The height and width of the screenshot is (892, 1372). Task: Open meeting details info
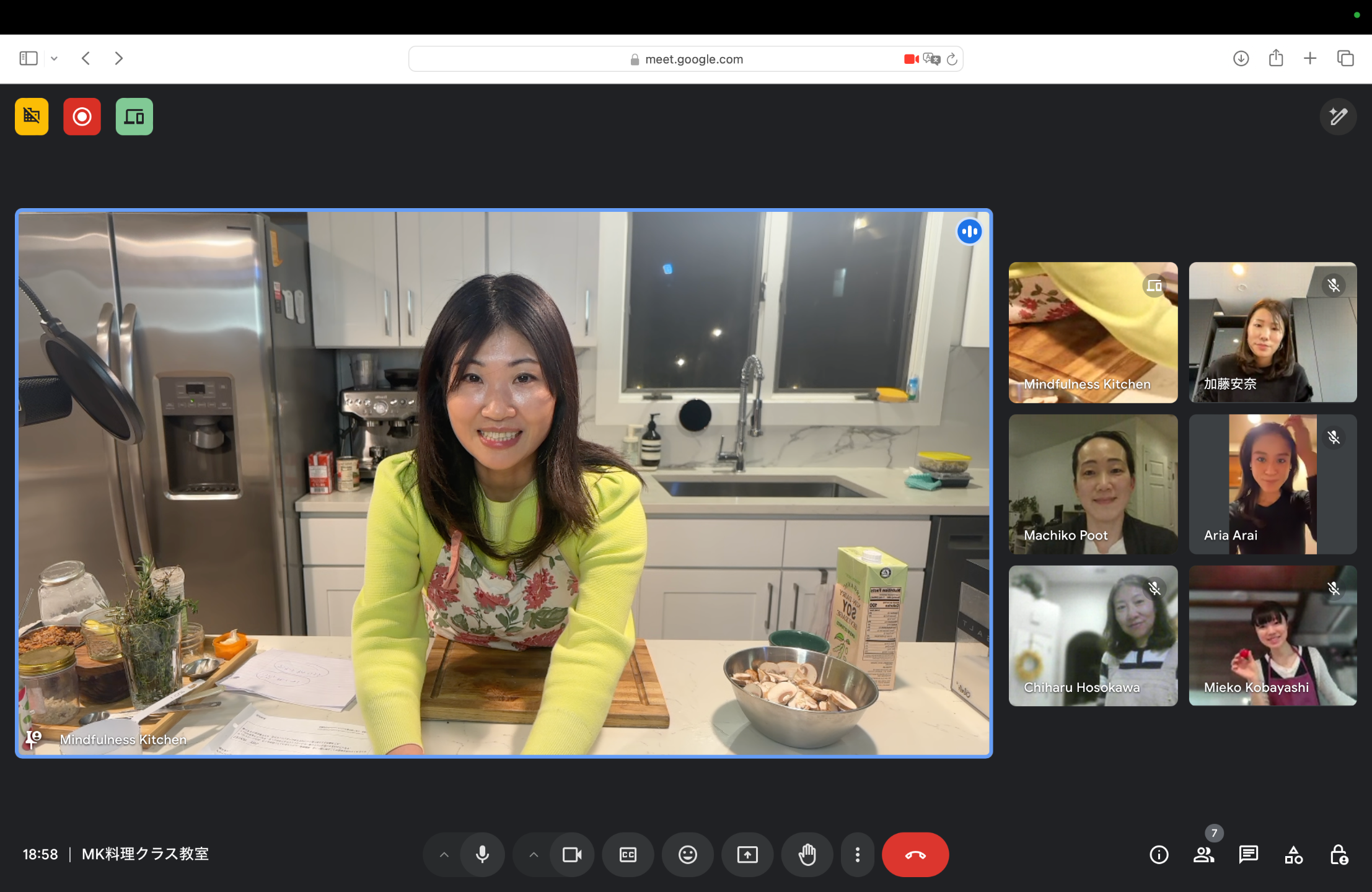point(1159,855)
